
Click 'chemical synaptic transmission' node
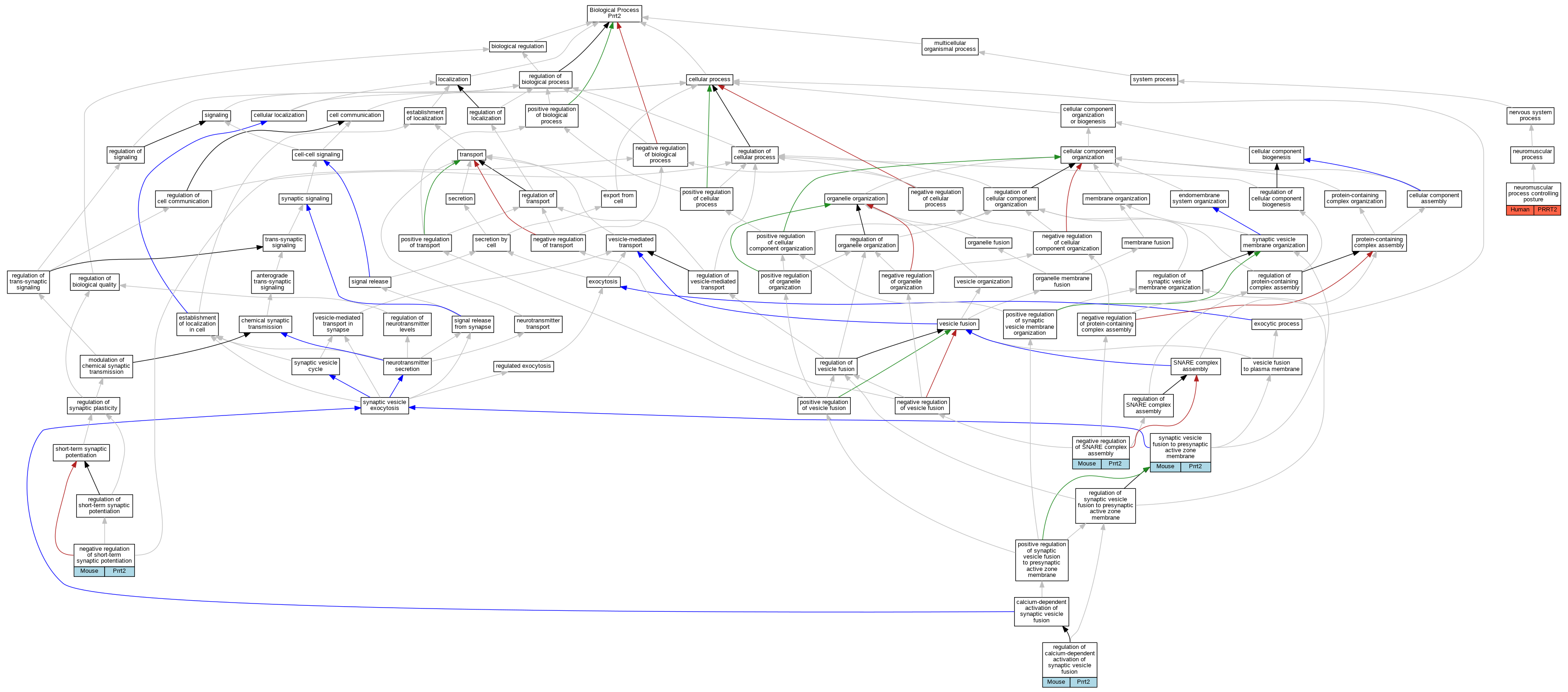265,324
